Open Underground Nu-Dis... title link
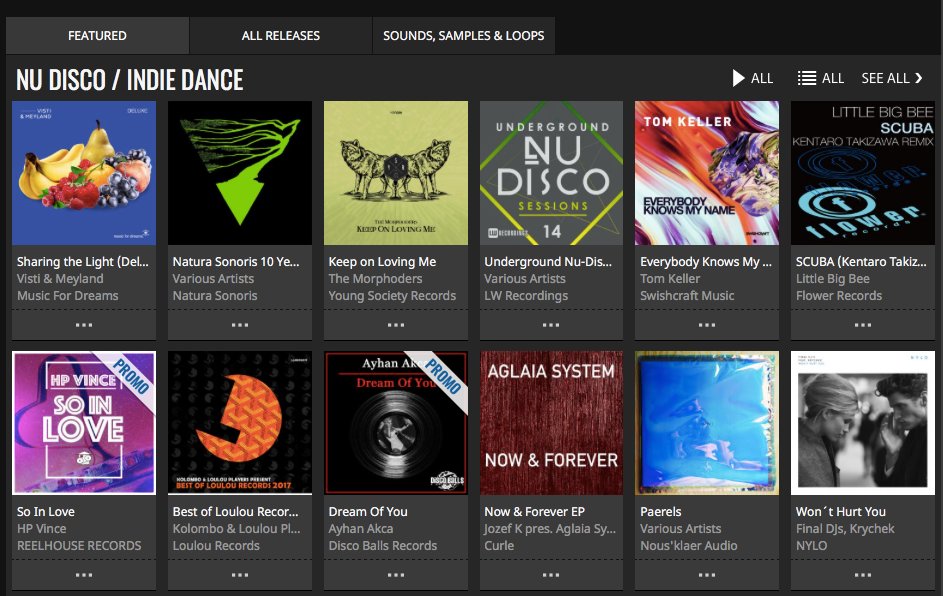The width and height of the screenshot is (943, 596). [x=548, y=262]
